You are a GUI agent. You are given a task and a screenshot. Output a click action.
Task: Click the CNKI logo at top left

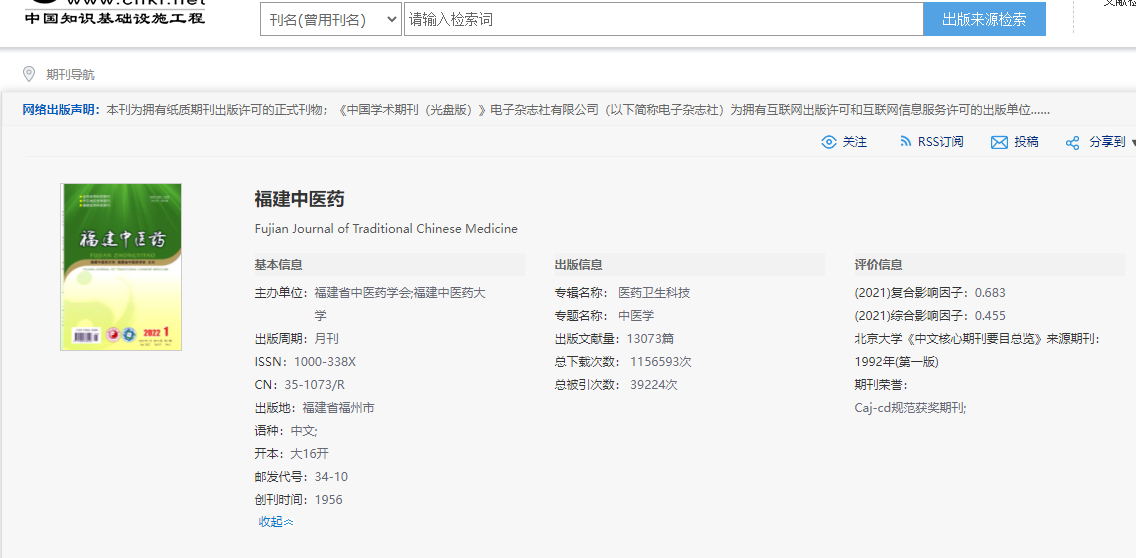(114, 12)
